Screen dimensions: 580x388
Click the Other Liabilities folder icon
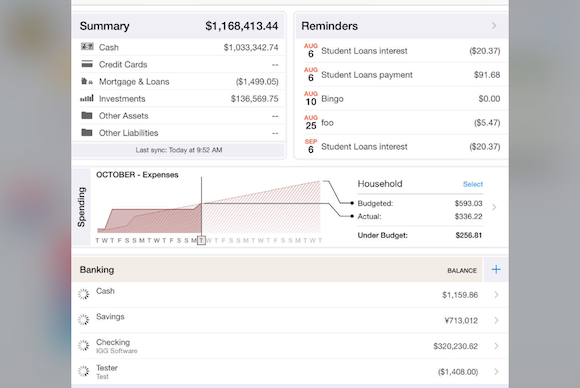pos(87,132)
